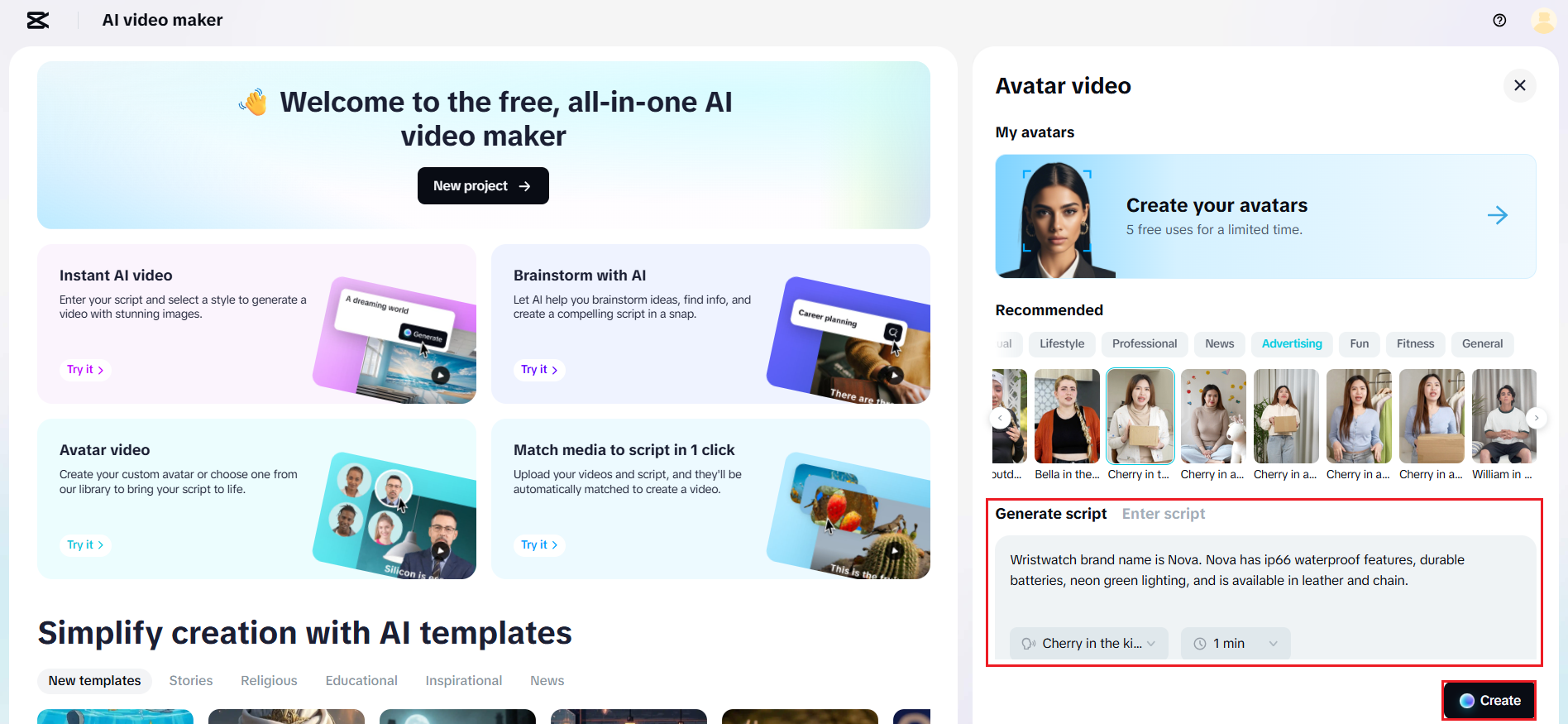Open the News templates tab
1568x724 pixels.
[x=547, y=681]
